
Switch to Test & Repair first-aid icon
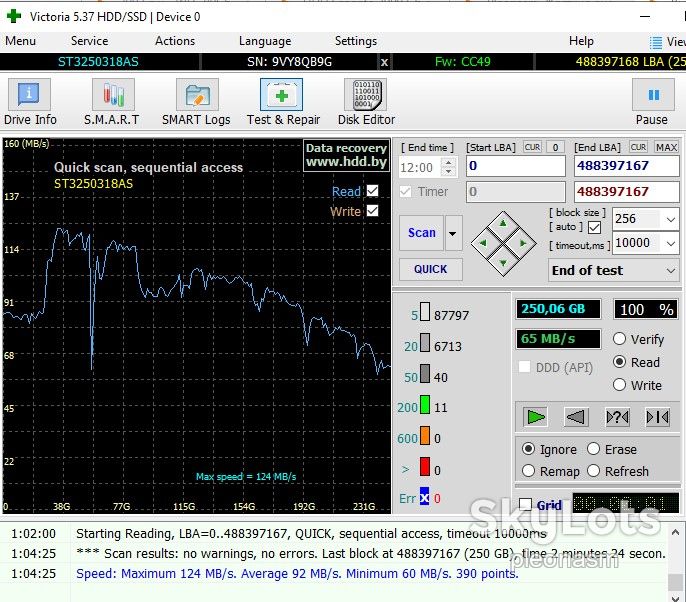coord(281,94)
